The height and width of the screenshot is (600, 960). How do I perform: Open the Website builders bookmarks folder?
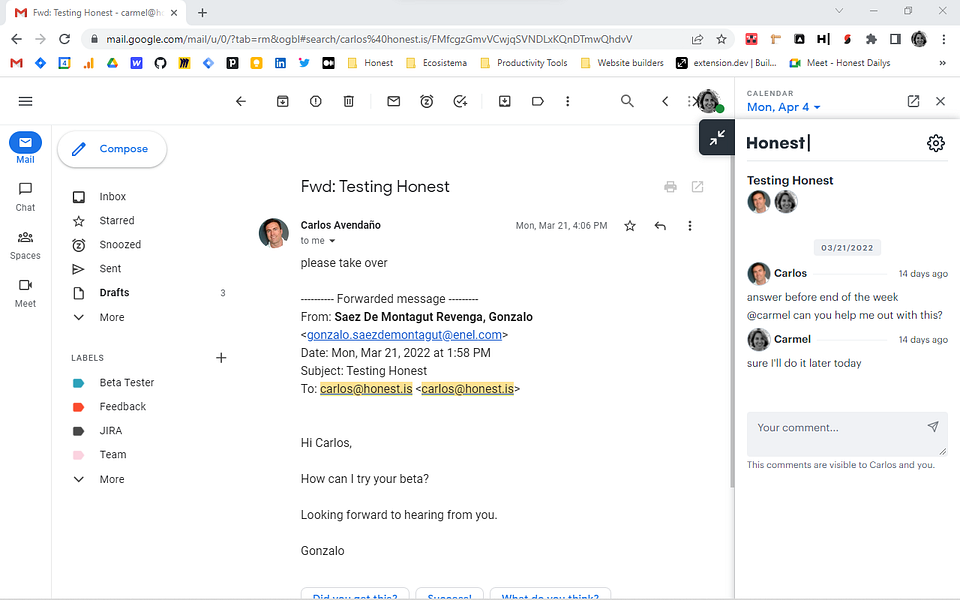(x=622, y=63)
